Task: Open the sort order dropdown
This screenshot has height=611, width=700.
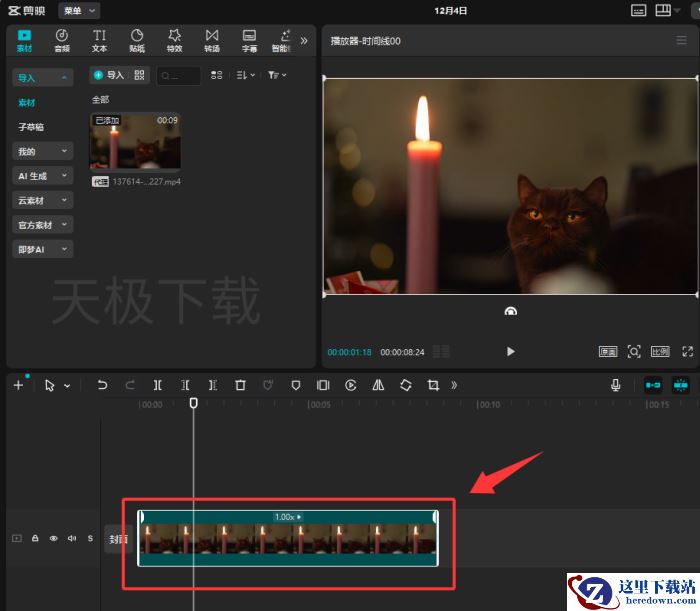Action: tap(246, 75)
